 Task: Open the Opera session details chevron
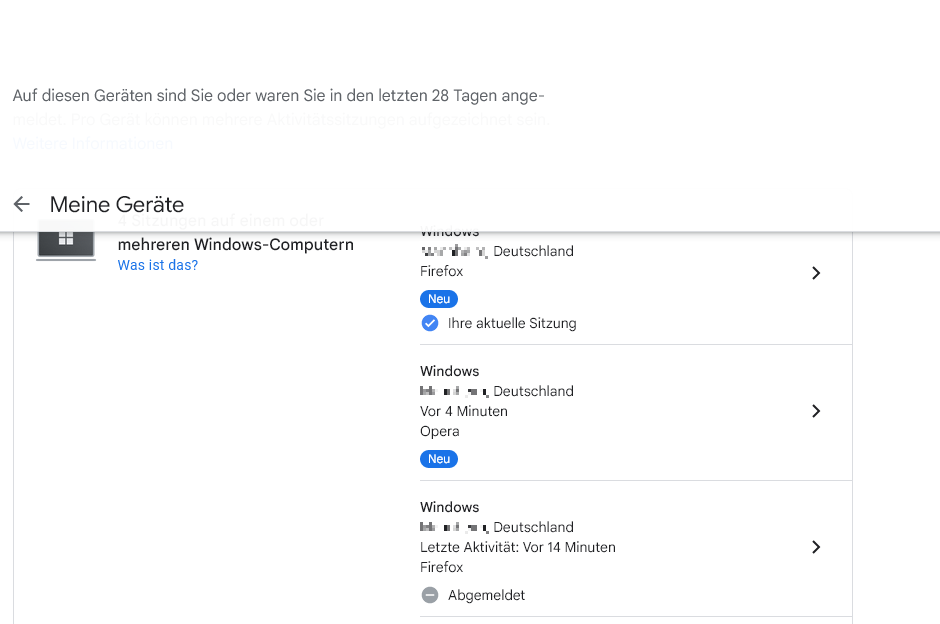(816, 411)
